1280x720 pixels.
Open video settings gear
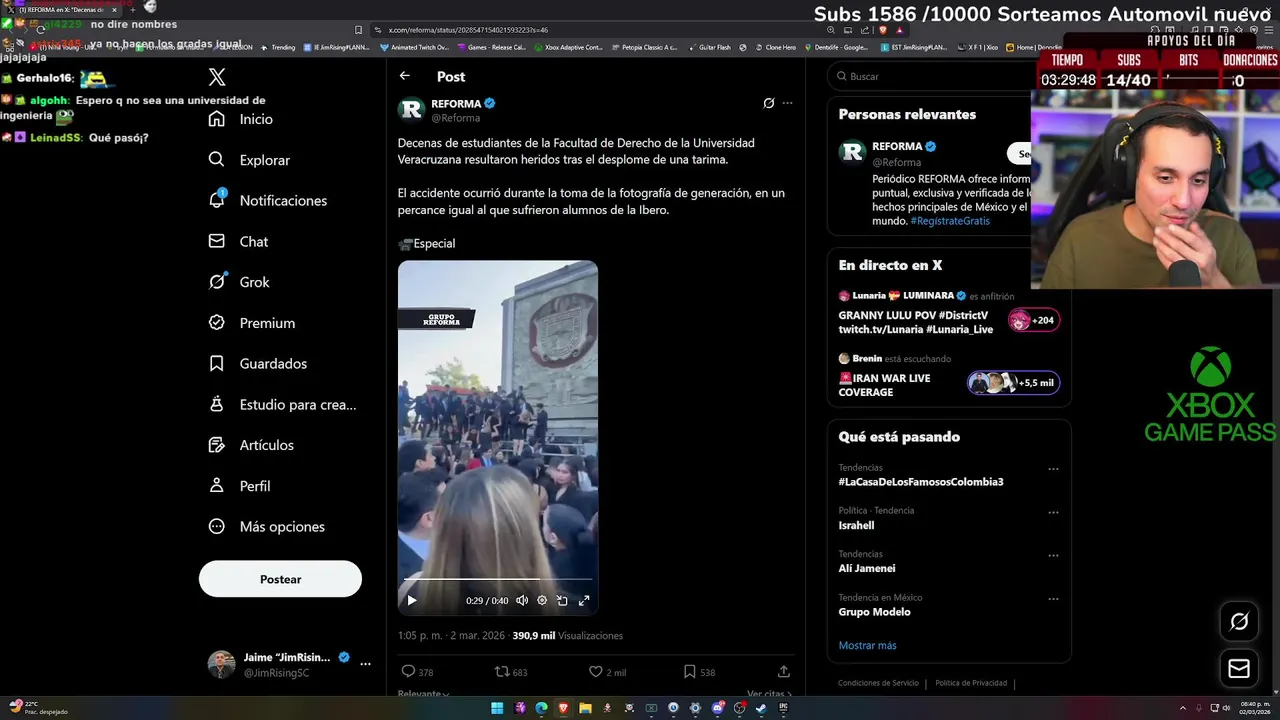pos(542,600)
